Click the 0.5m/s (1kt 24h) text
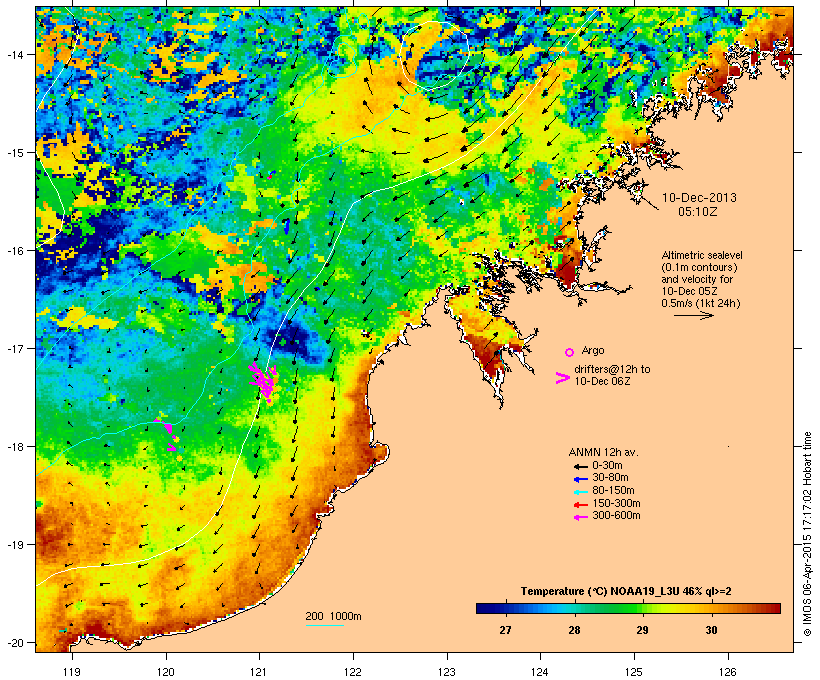 click(701, 303)
